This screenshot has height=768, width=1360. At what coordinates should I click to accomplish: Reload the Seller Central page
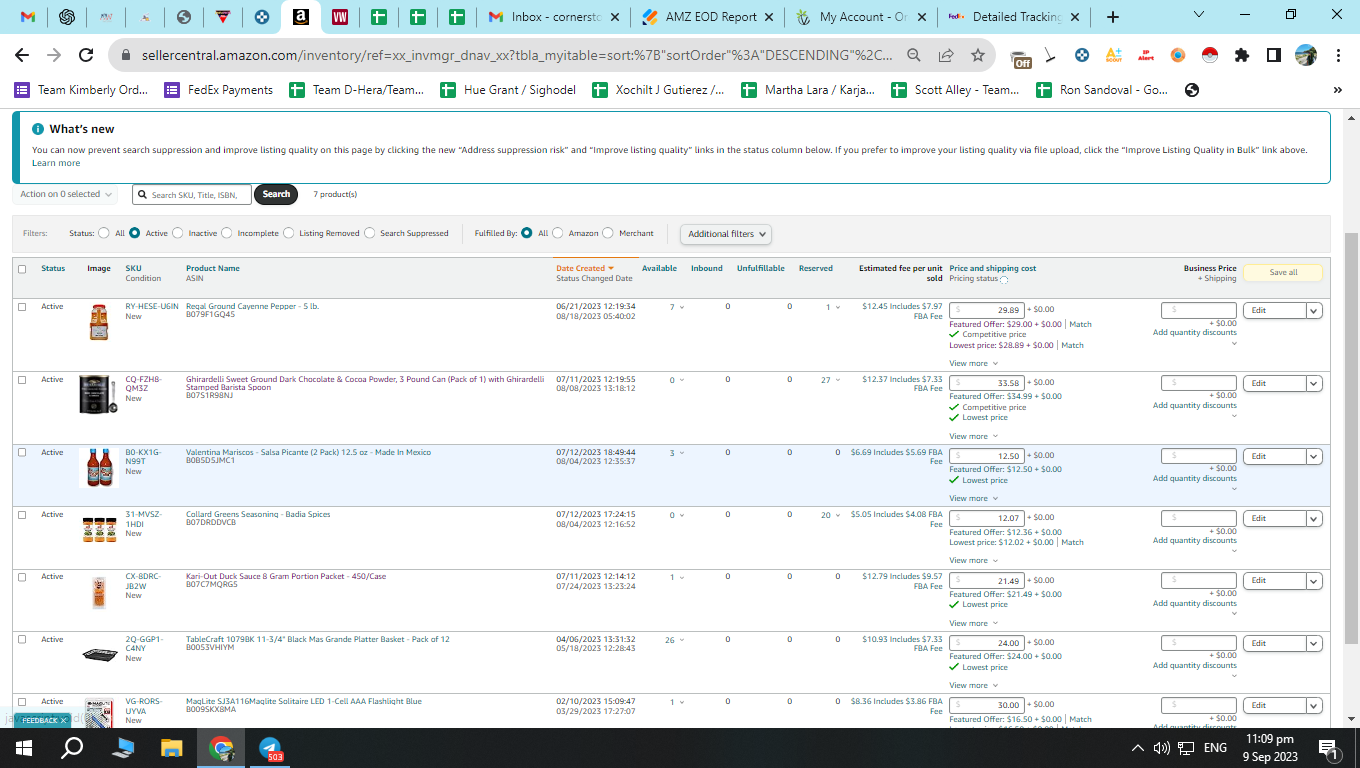86,56
